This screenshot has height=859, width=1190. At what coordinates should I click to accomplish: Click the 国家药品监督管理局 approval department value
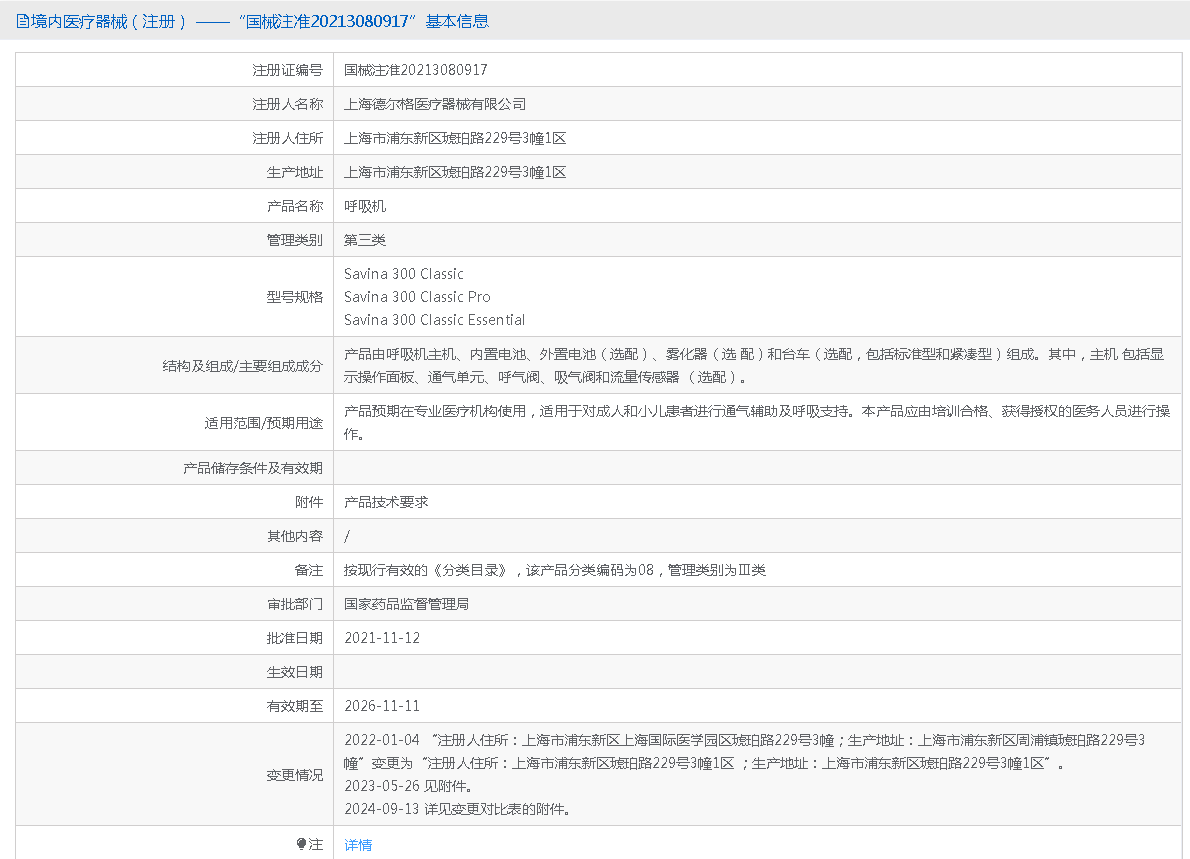407,604
